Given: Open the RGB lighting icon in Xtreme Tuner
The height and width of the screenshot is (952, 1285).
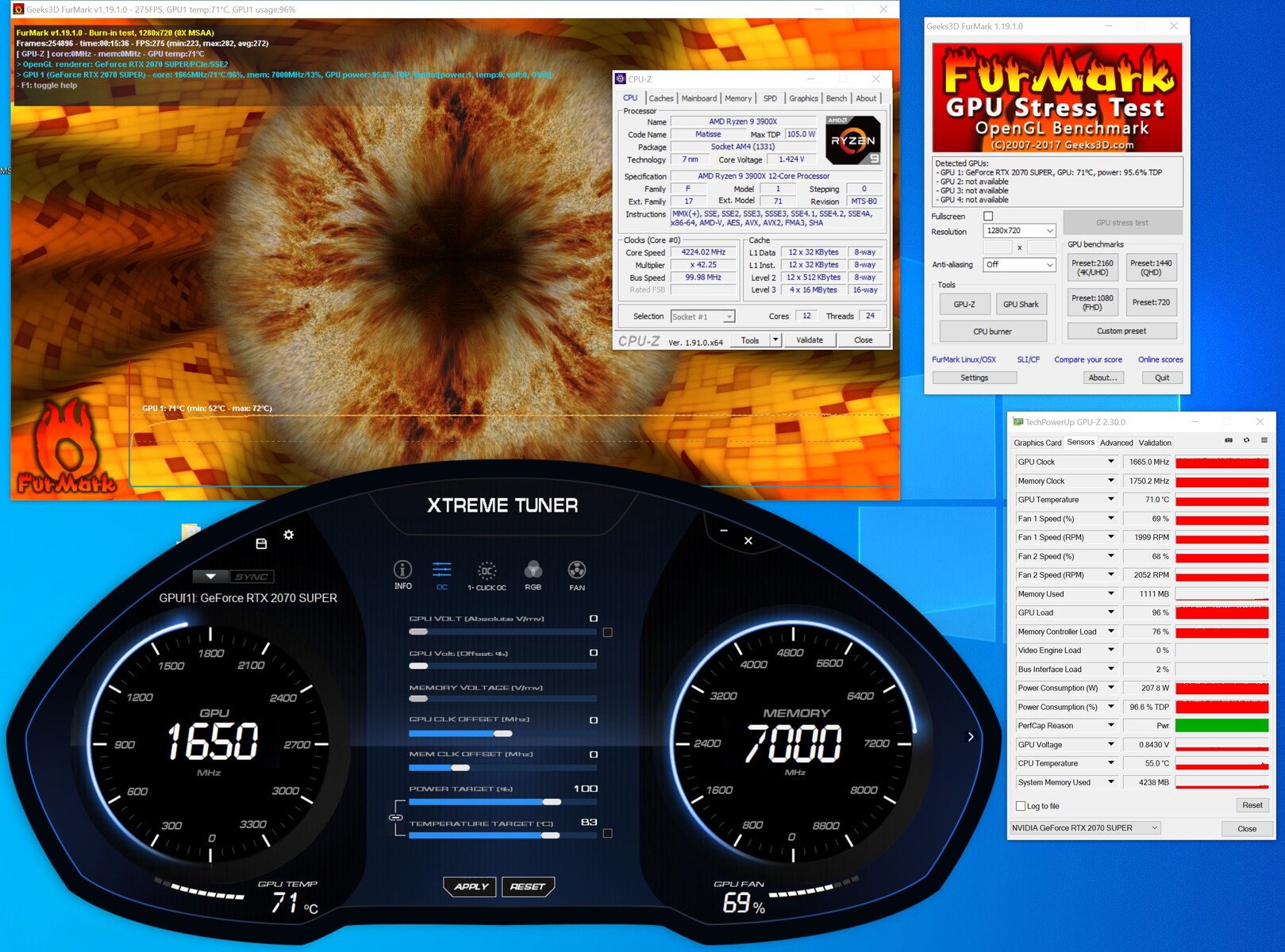Looking at the screenshot, I should [x=533, y=574].
